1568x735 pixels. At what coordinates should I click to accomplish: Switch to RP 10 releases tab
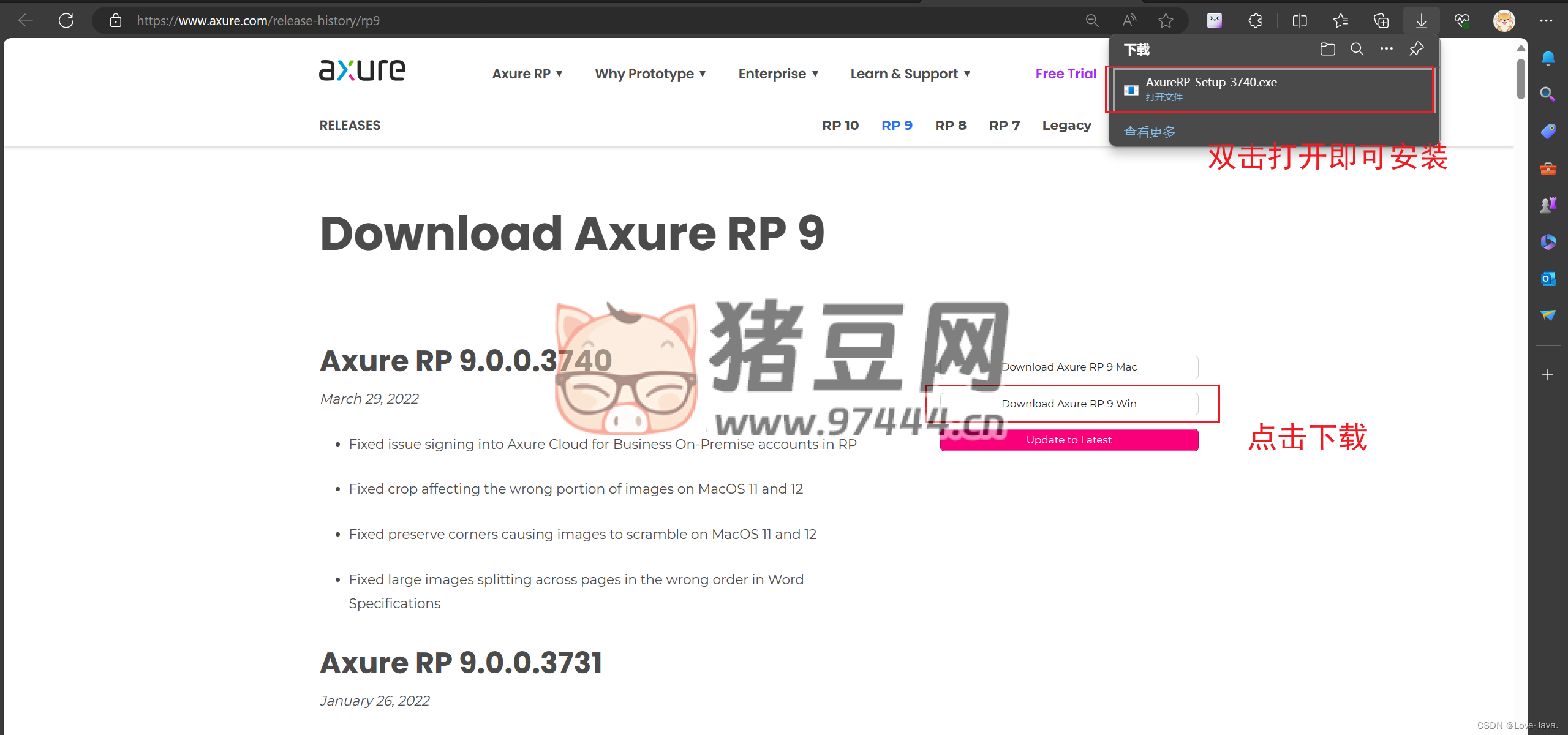pyautogui.click(x=840, y=125)
